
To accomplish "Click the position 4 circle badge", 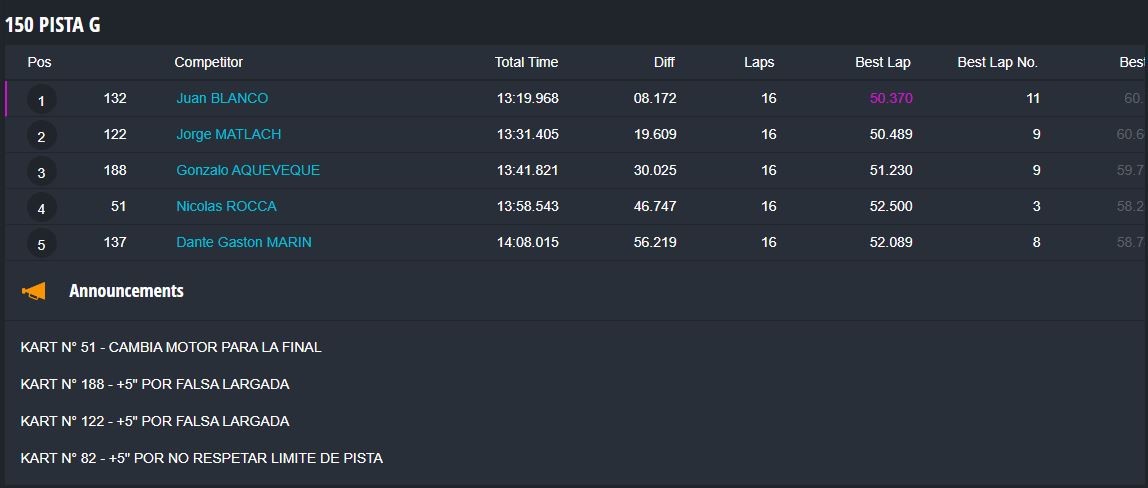I will pyautogui.click(x=42, y=208).
